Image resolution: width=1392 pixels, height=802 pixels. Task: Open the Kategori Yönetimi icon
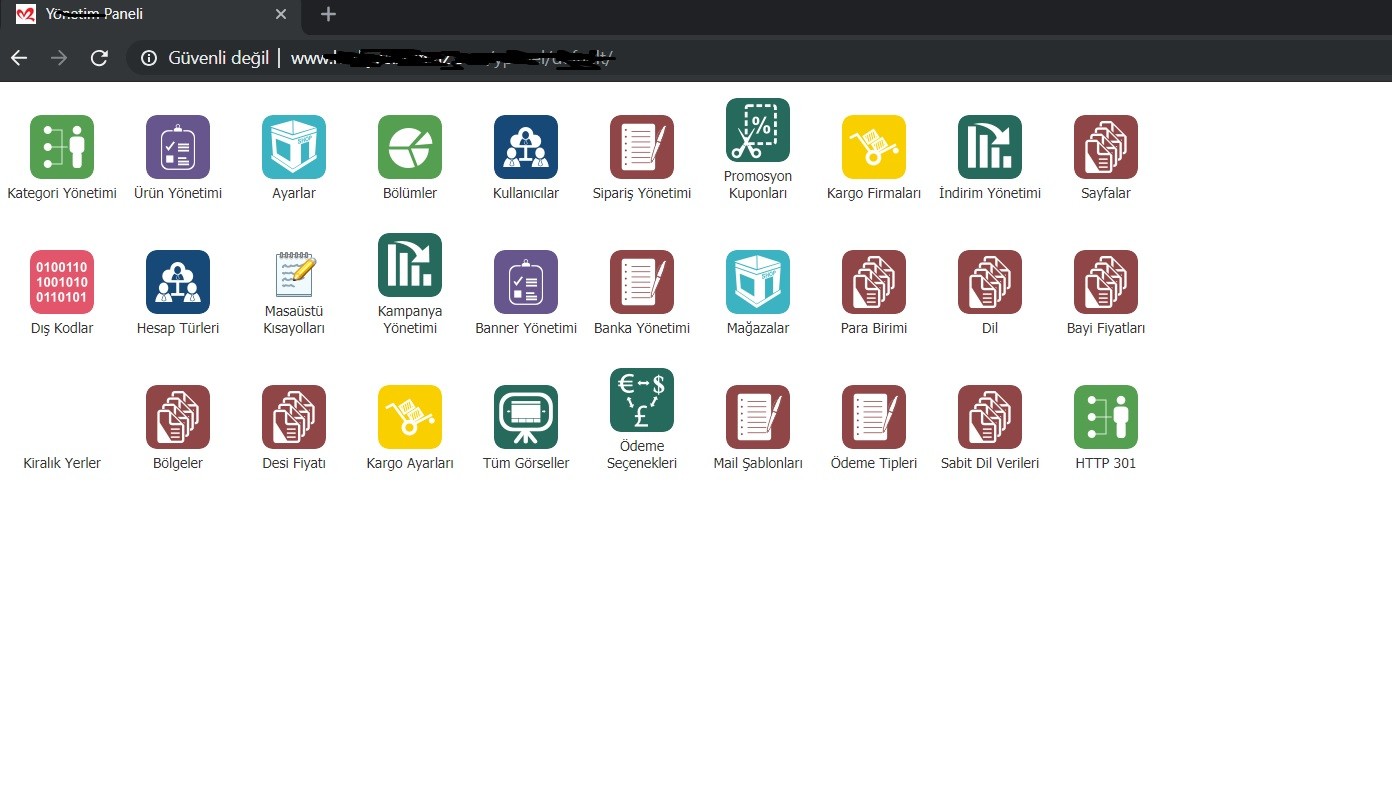pos(62,147)
